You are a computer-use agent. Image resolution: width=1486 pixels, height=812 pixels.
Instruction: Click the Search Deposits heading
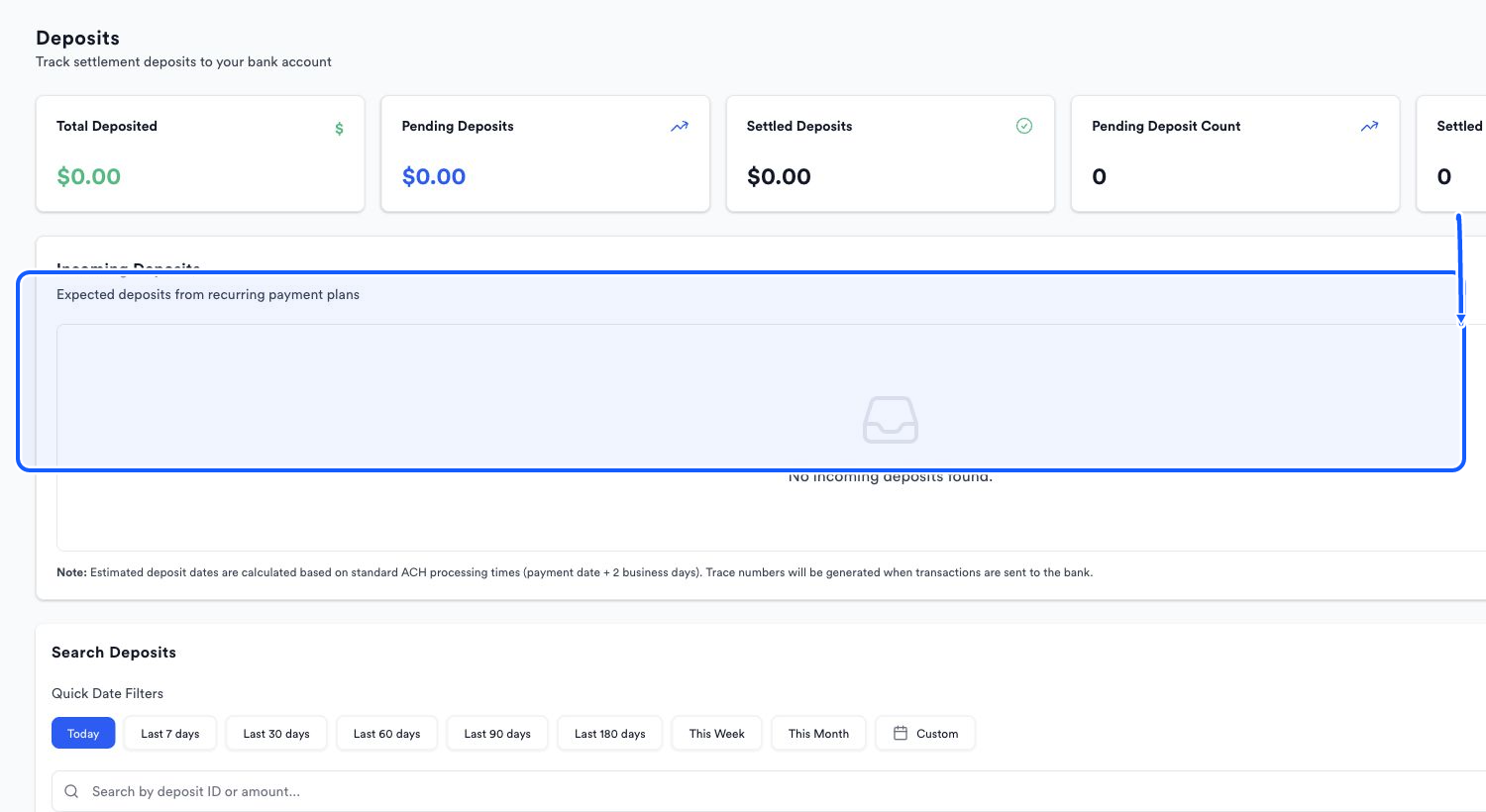pyautogui.click(x=114, y=653)
